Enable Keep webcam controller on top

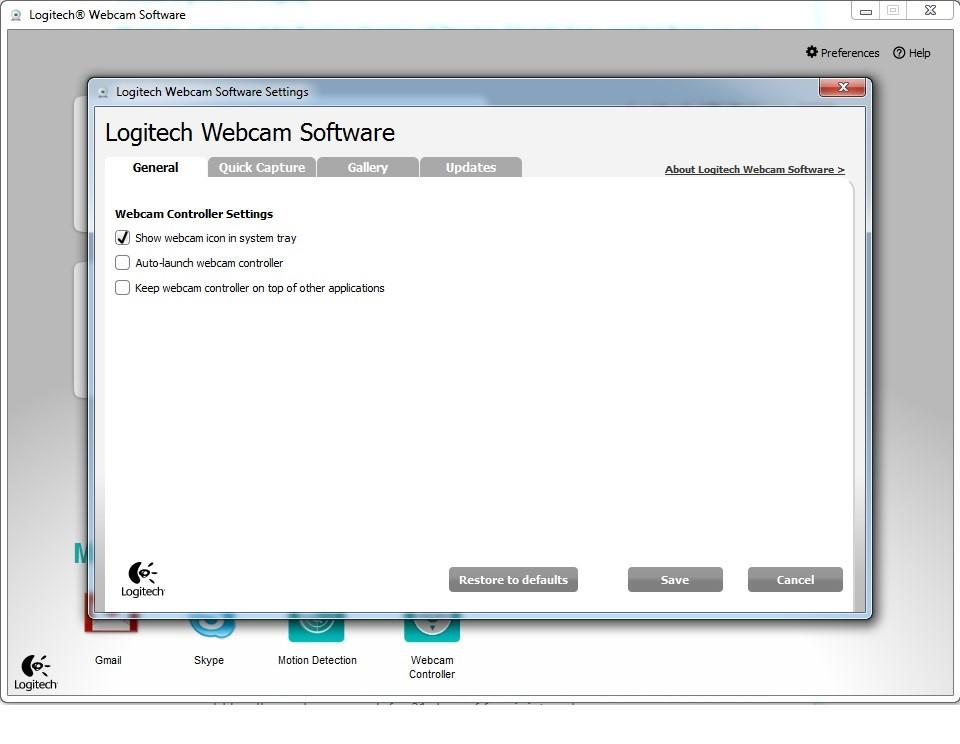click(x=122, y=288)
